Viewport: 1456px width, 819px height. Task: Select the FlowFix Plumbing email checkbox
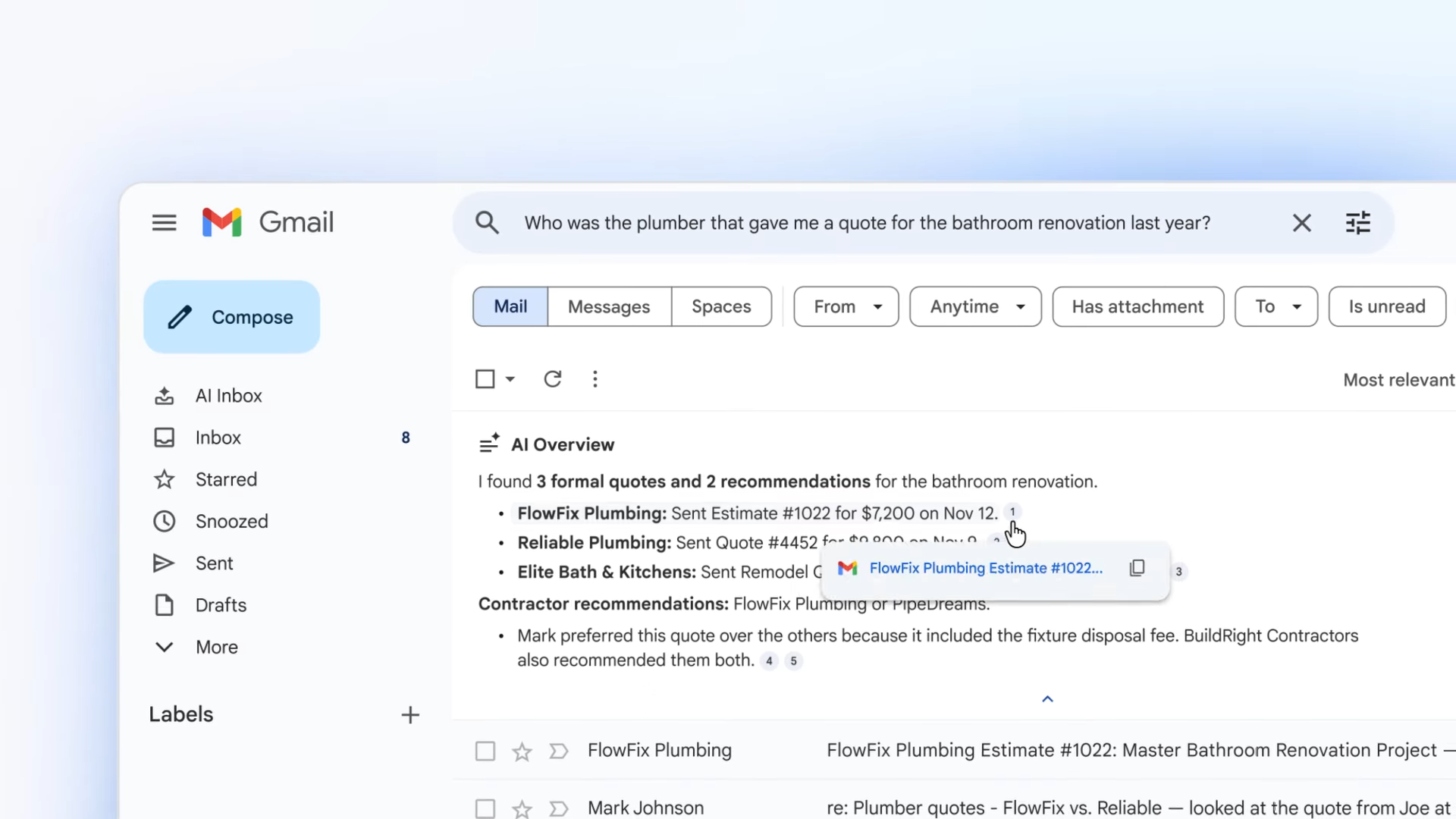[485, 750]
